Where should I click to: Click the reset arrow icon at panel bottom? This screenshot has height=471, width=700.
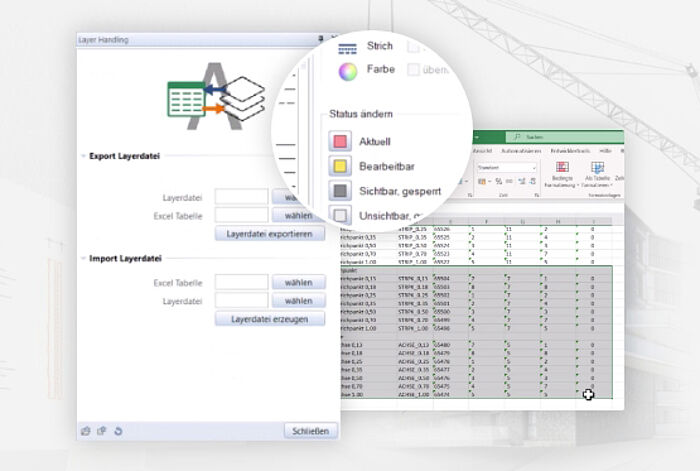(x=118, y=431)
